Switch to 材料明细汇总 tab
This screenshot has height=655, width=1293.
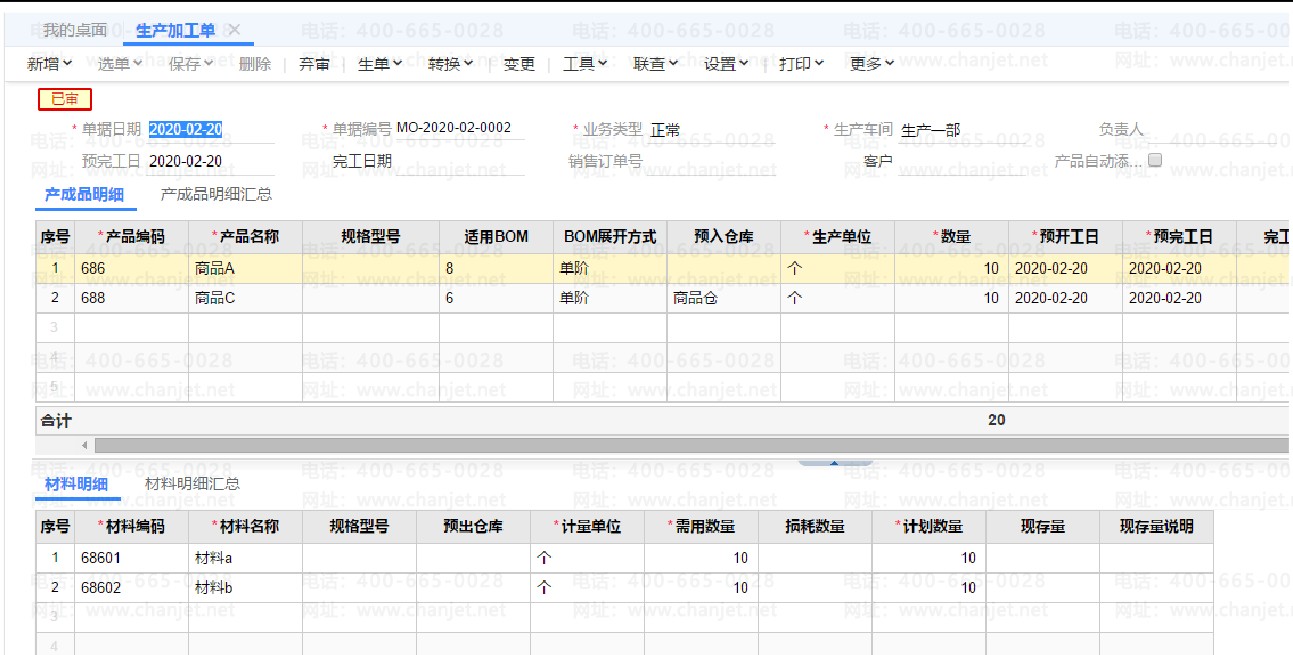tap(192, 484)
